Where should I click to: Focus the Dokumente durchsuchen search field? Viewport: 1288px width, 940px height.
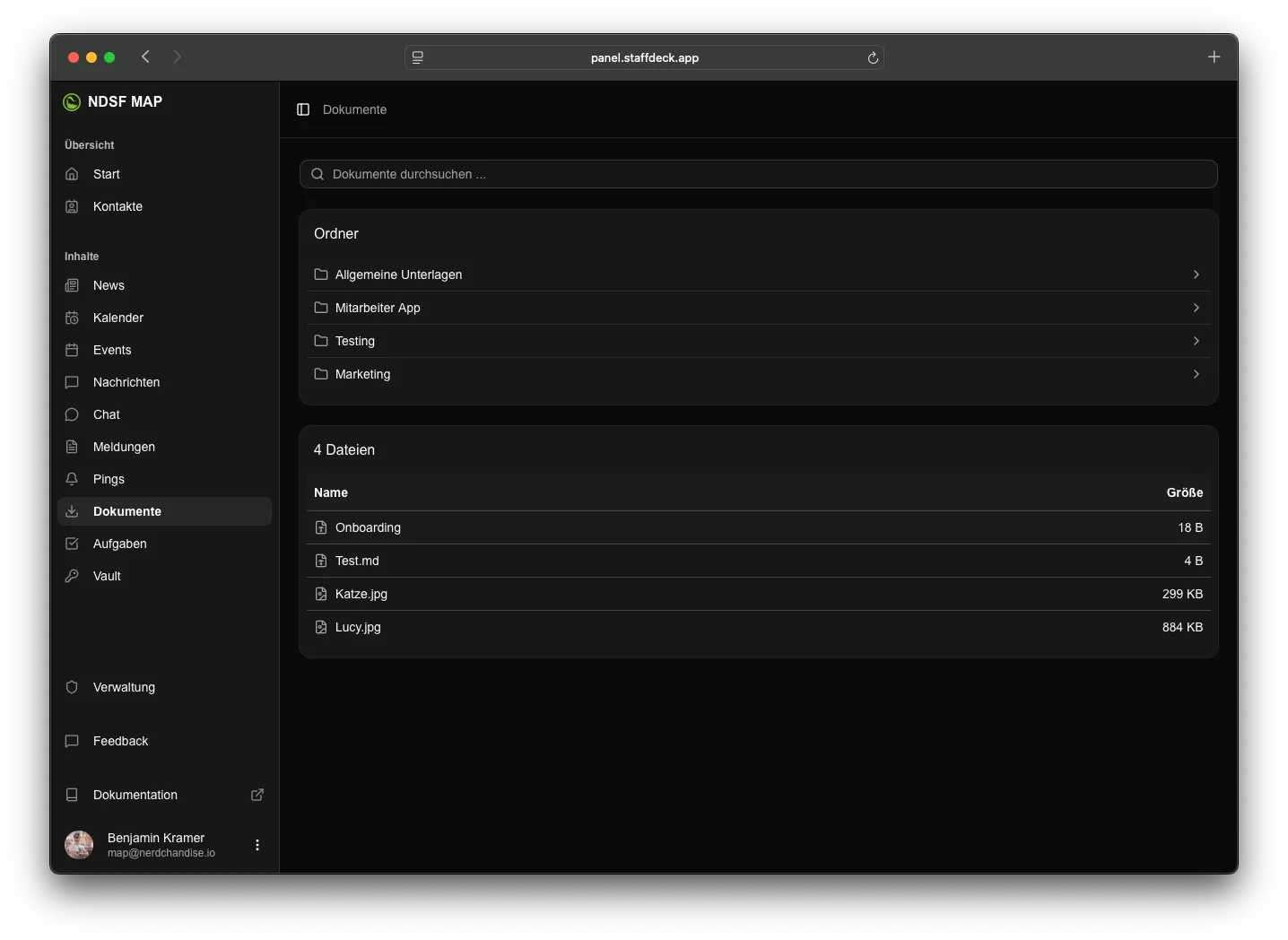click(x=759, y=174)
